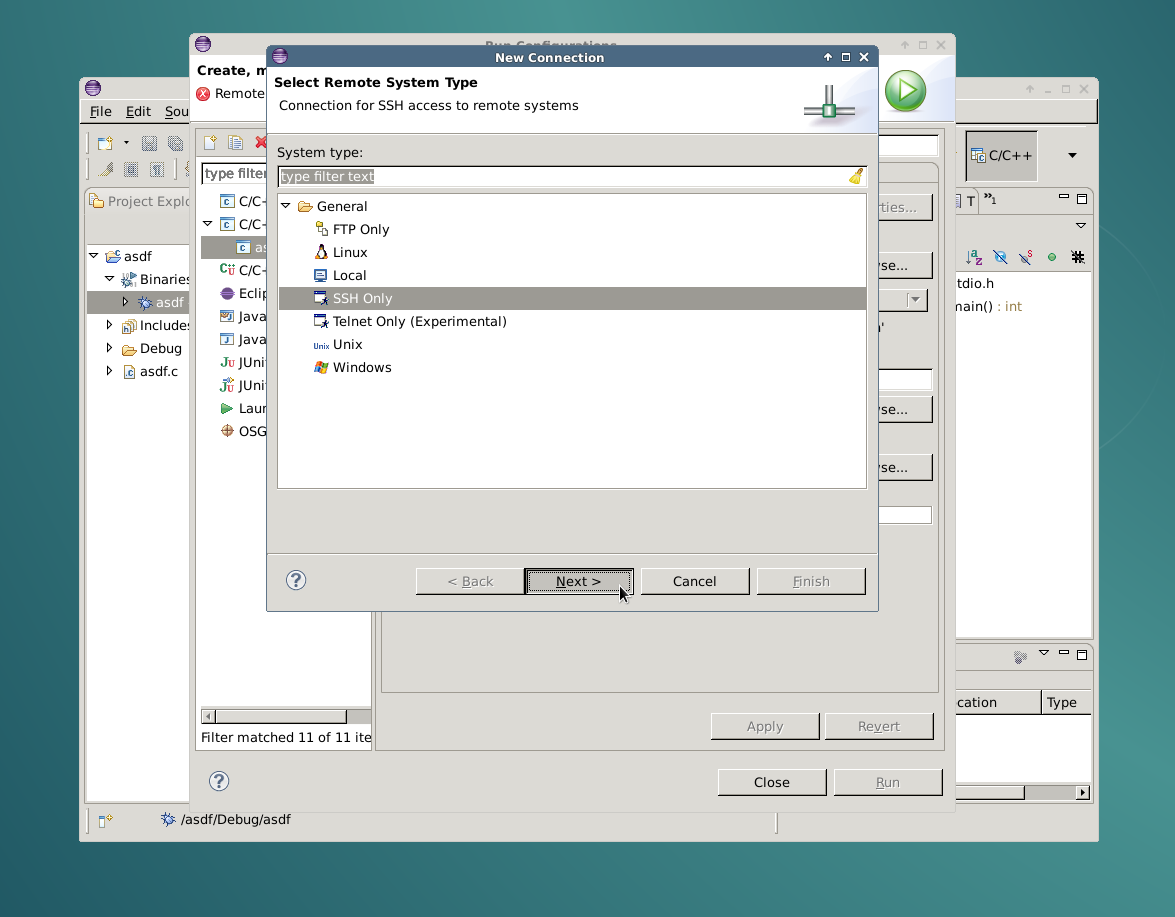Image resolution: width=1175 pixels, height=917 pixels.
Task: Click the Windows flag icon in list
Action: click(x=321, y=367)
